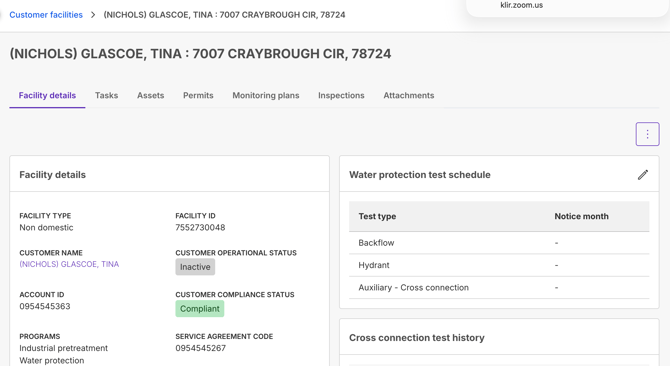The image size is (670, 366).
Task: Select the Facility ID value 7552730048
Action: pos(200,228)
